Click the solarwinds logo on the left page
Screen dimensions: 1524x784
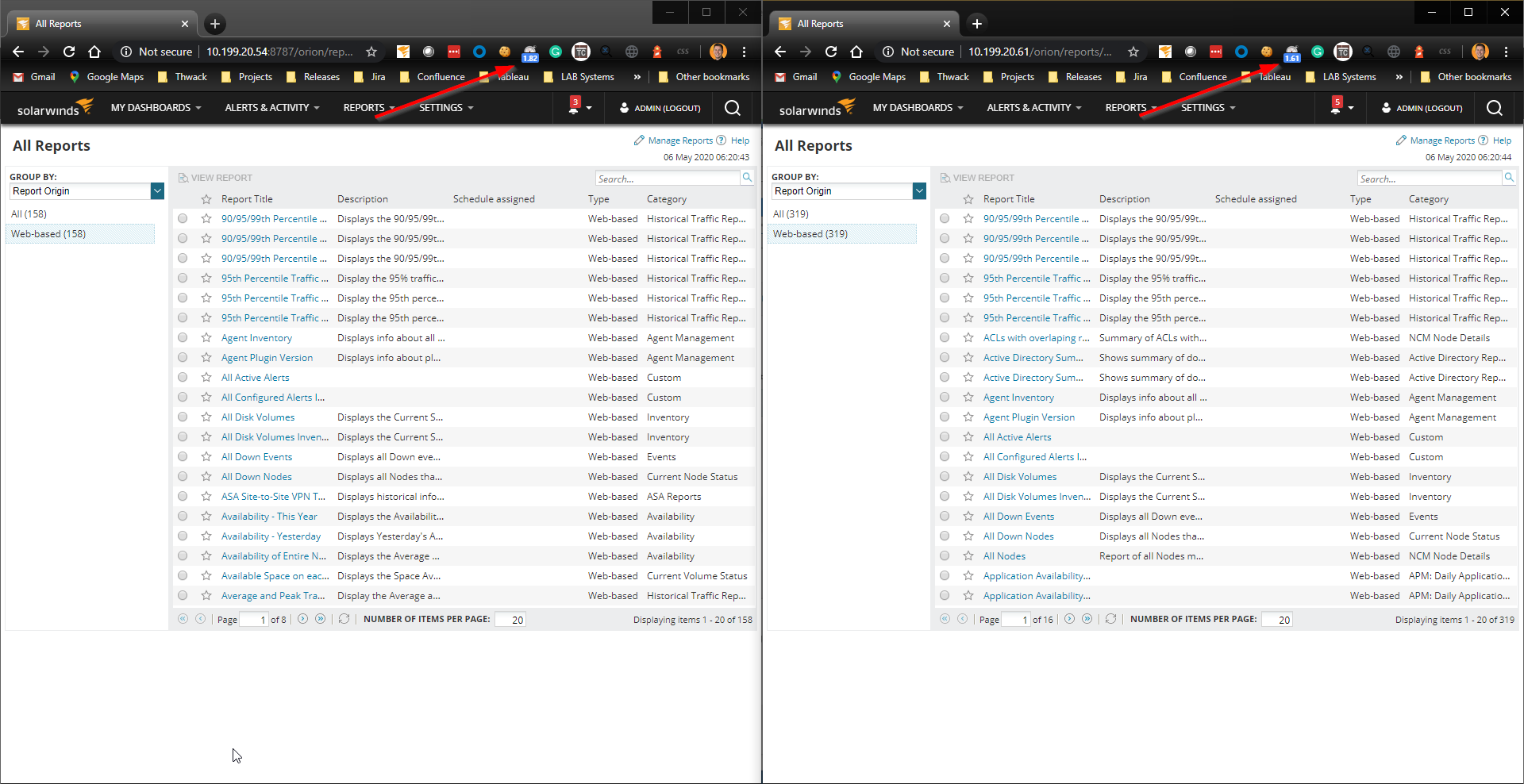tap(52, 108)
